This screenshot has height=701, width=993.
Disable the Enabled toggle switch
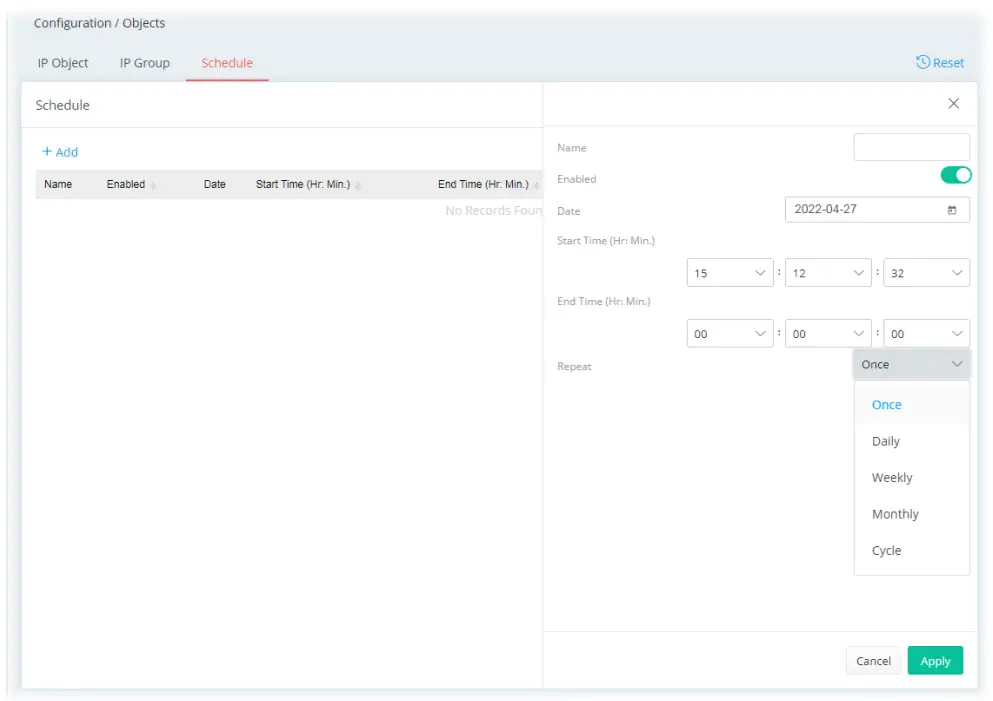click(x=956, y=174)
